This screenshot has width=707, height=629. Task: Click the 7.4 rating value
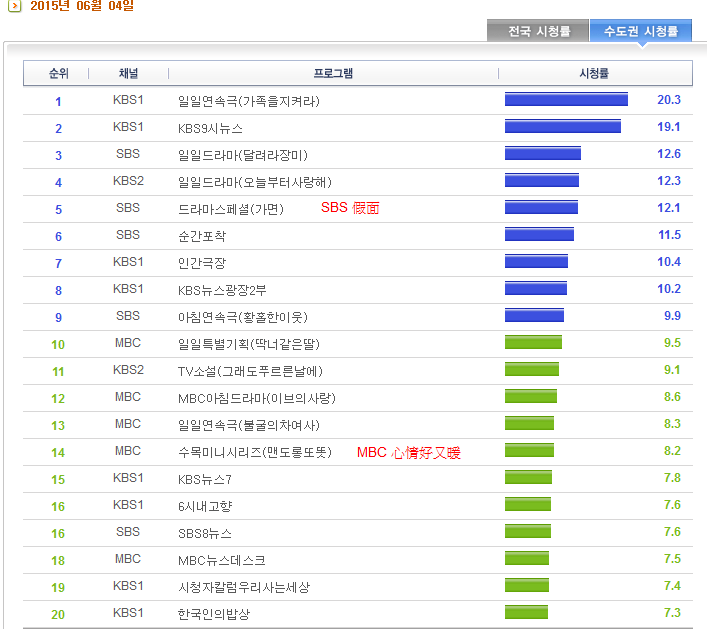(x=672, y=586)
